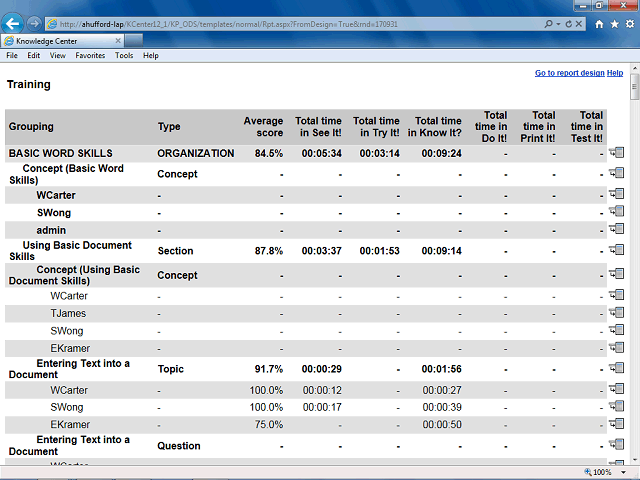The image size is (640, 480).
Task: Click the address bar search magnifier
Action: click(548, 24)
